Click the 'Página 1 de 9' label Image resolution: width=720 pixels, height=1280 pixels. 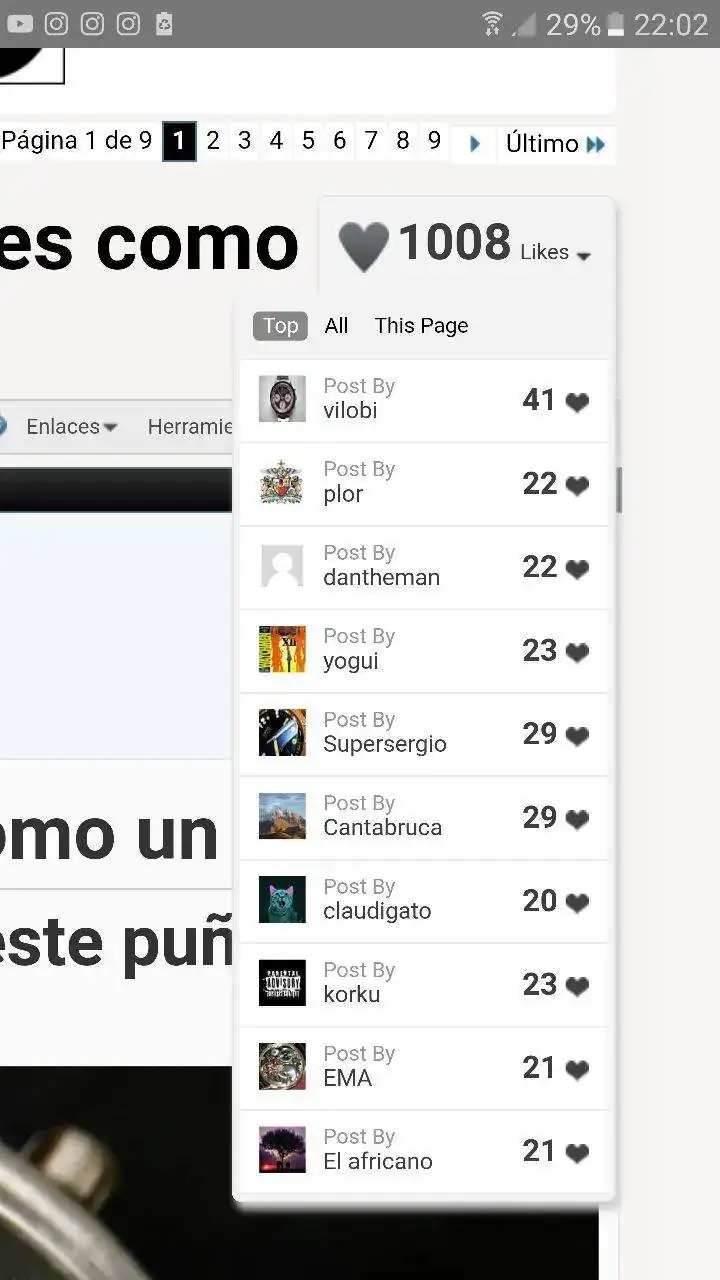point(77,141)
